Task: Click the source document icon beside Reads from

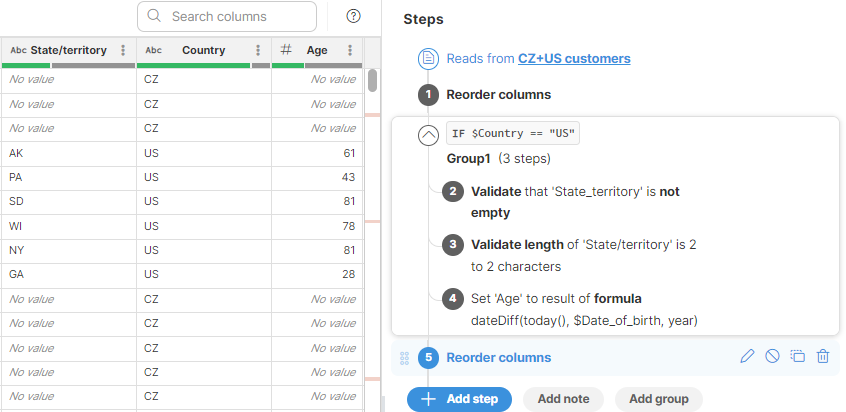Action: click(427, 59)
